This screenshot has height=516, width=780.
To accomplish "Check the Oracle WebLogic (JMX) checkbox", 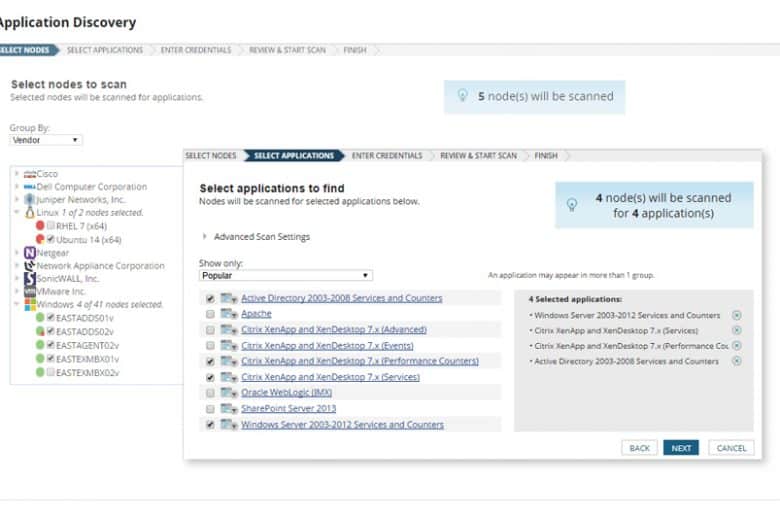I will coord(210,393).
